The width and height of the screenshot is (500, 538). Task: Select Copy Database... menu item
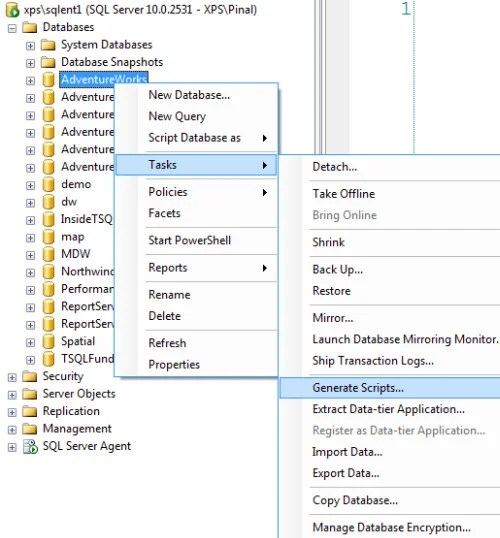[x=390, y=501]
